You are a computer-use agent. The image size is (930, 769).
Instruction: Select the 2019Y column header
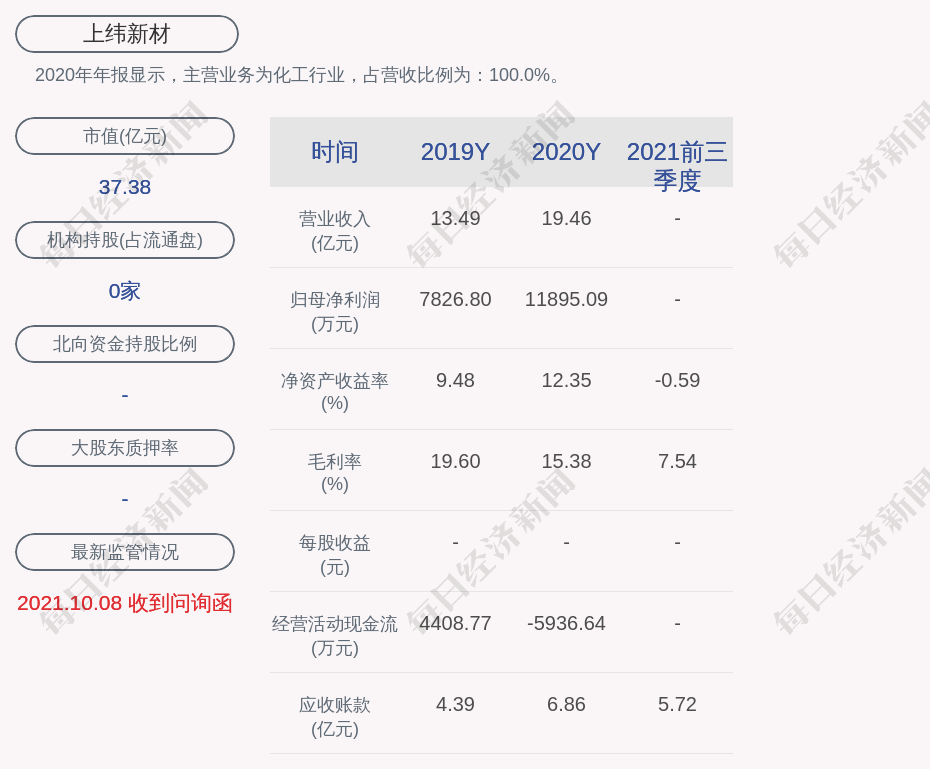(455, 152)
